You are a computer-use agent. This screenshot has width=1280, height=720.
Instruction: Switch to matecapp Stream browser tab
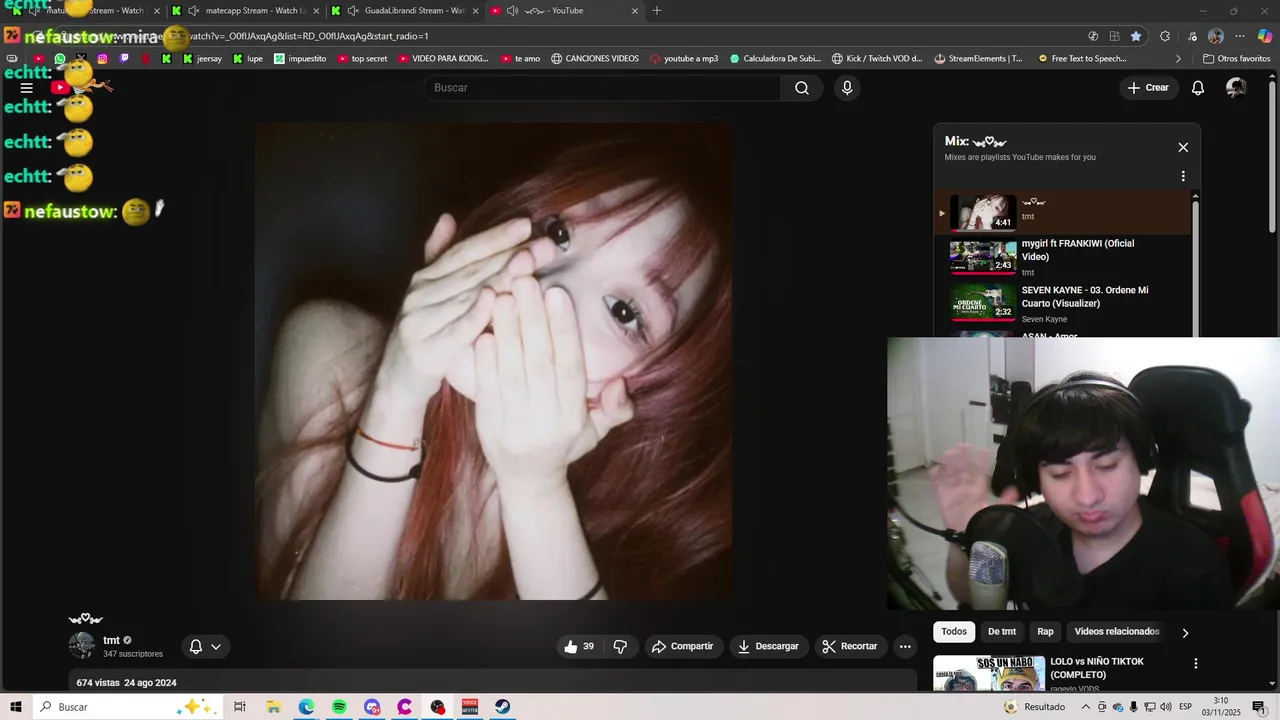(247, 11)
